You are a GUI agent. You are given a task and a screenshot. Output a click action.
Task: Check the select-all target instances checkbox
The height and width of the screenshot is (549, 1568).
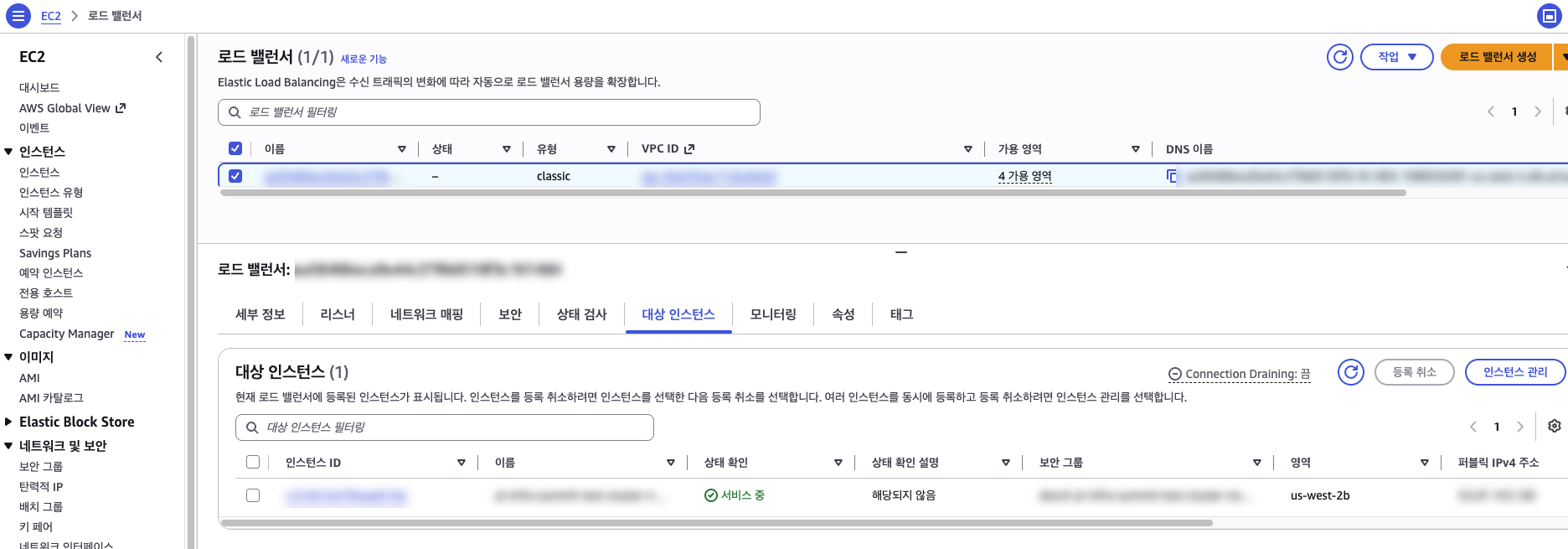tap(253, 462)
